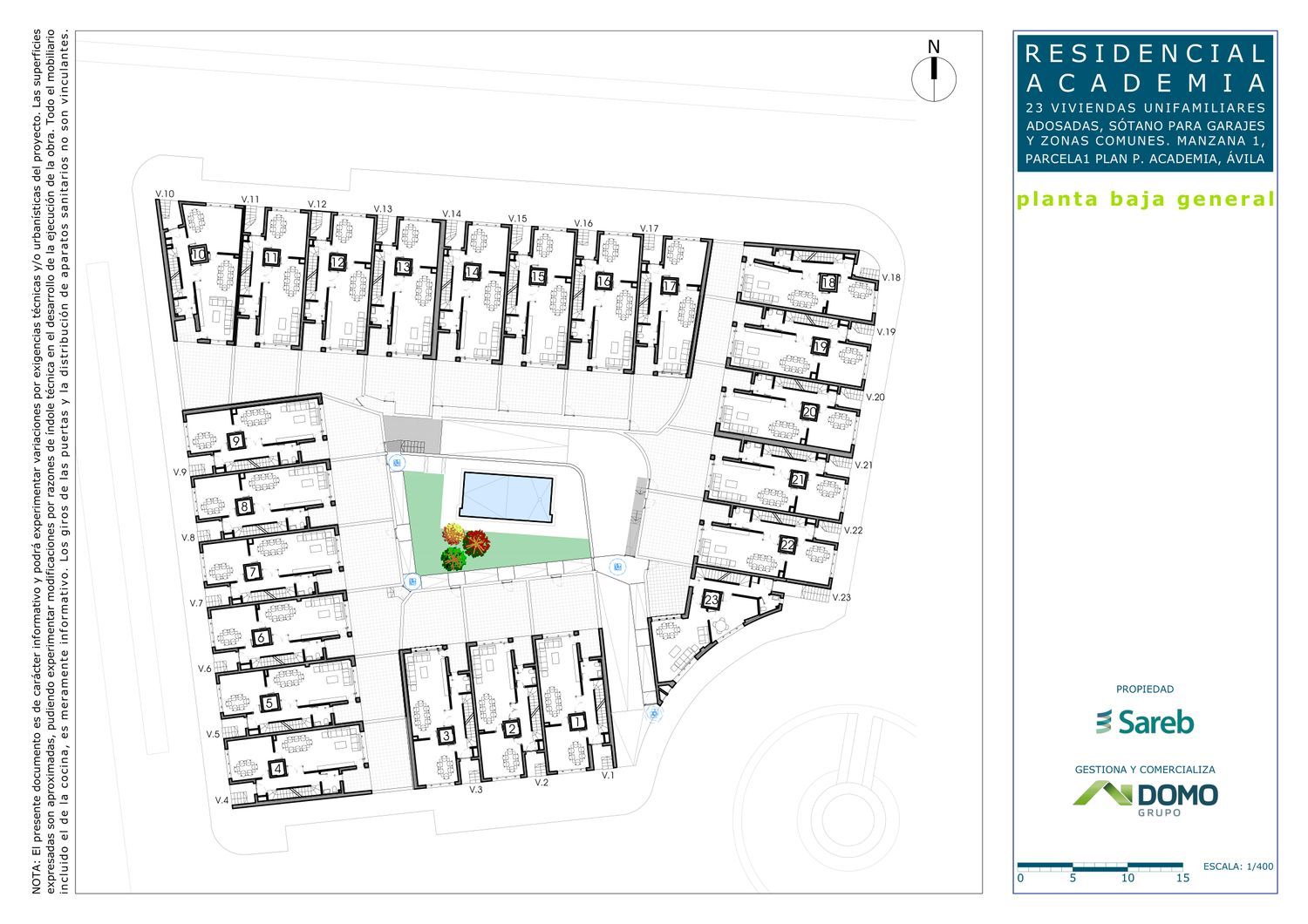Click the number 10 unit label box
The image size is (1308, 924).
[199, 255]
